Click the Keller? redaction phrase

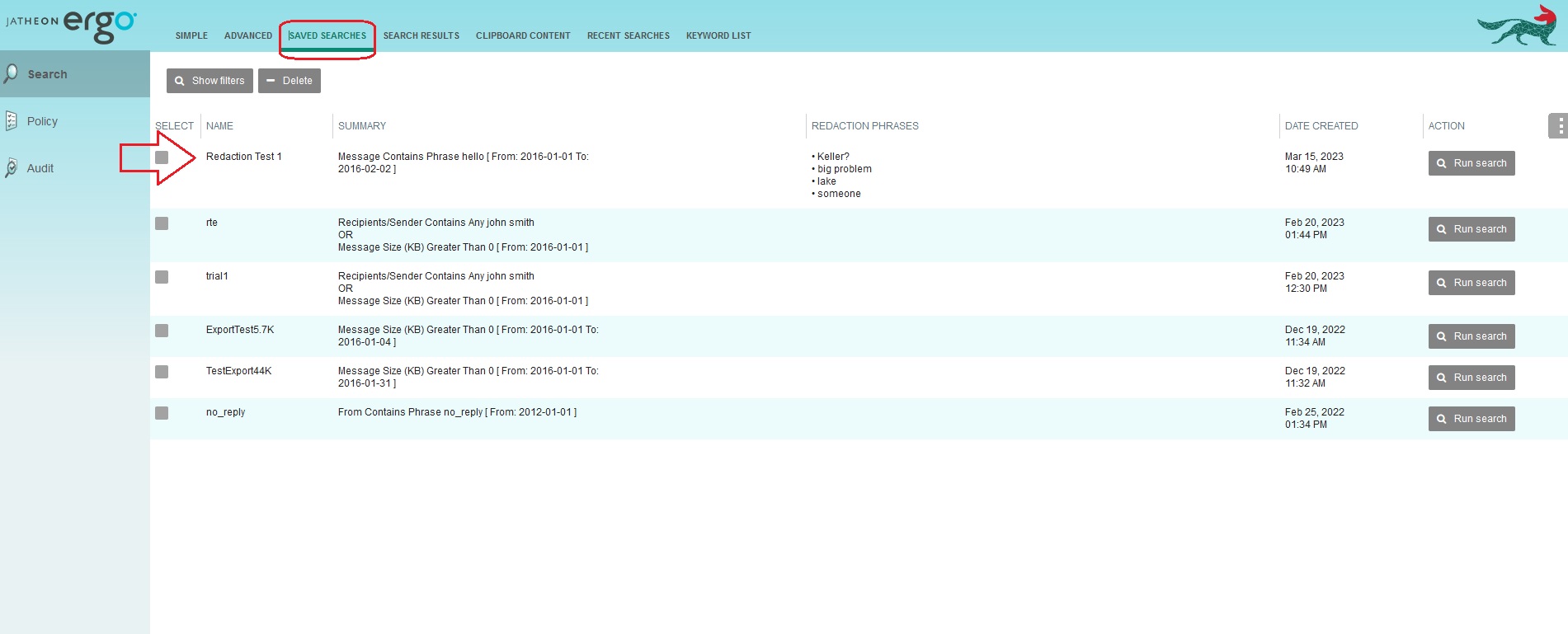[833, 157]
